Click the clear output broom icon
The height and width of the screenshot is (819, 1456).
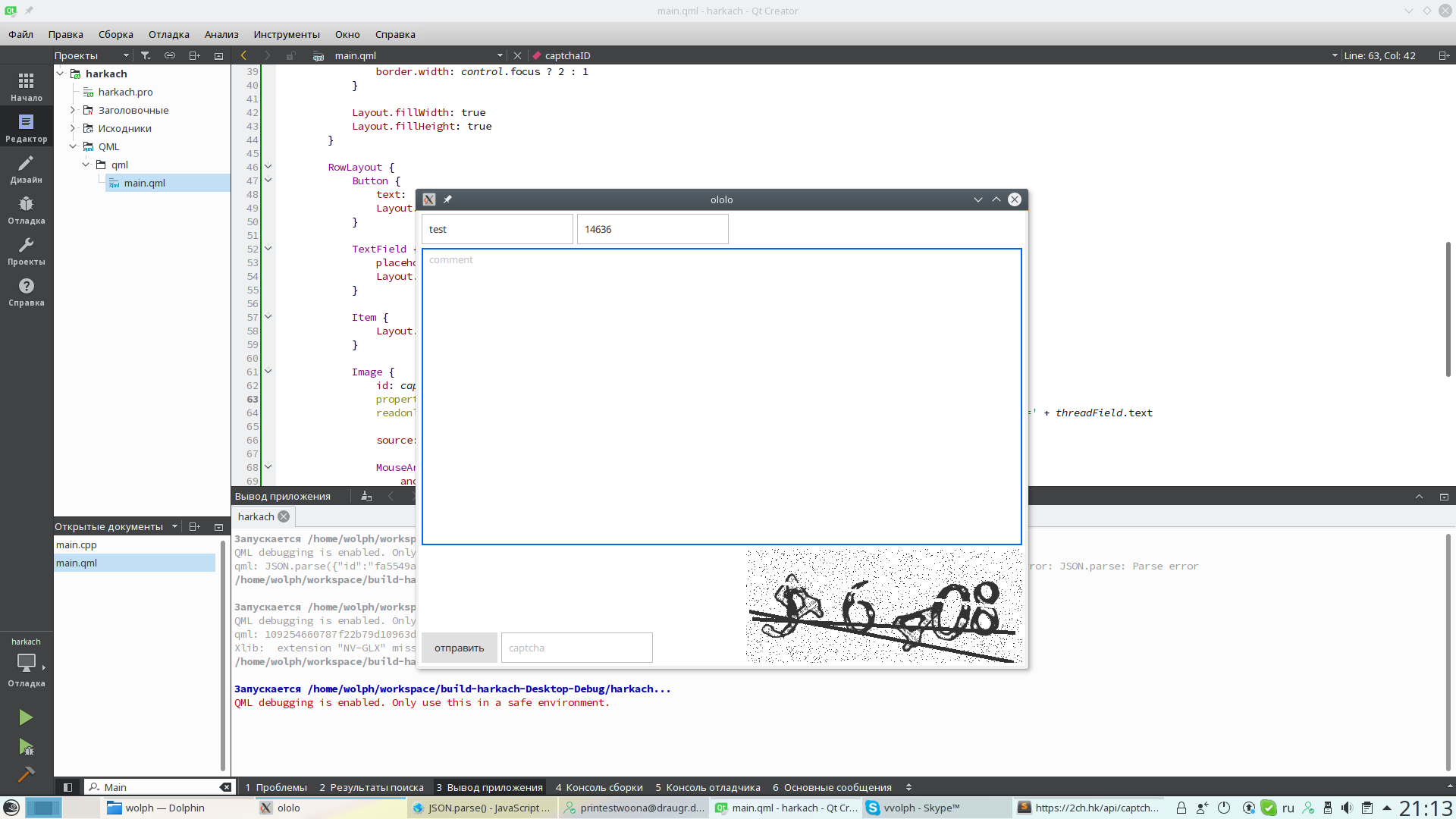(x=366, y=496)
